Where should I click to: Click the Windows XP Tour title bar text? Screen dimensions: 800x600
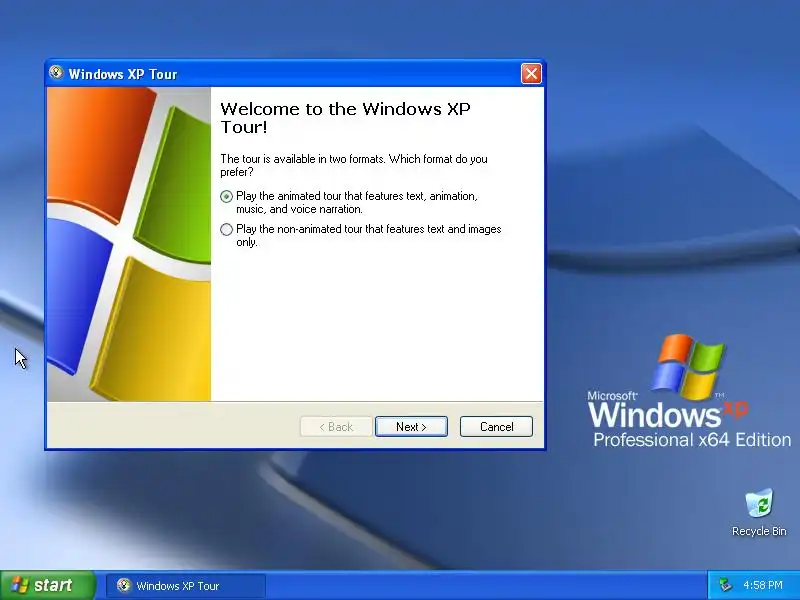123,74
